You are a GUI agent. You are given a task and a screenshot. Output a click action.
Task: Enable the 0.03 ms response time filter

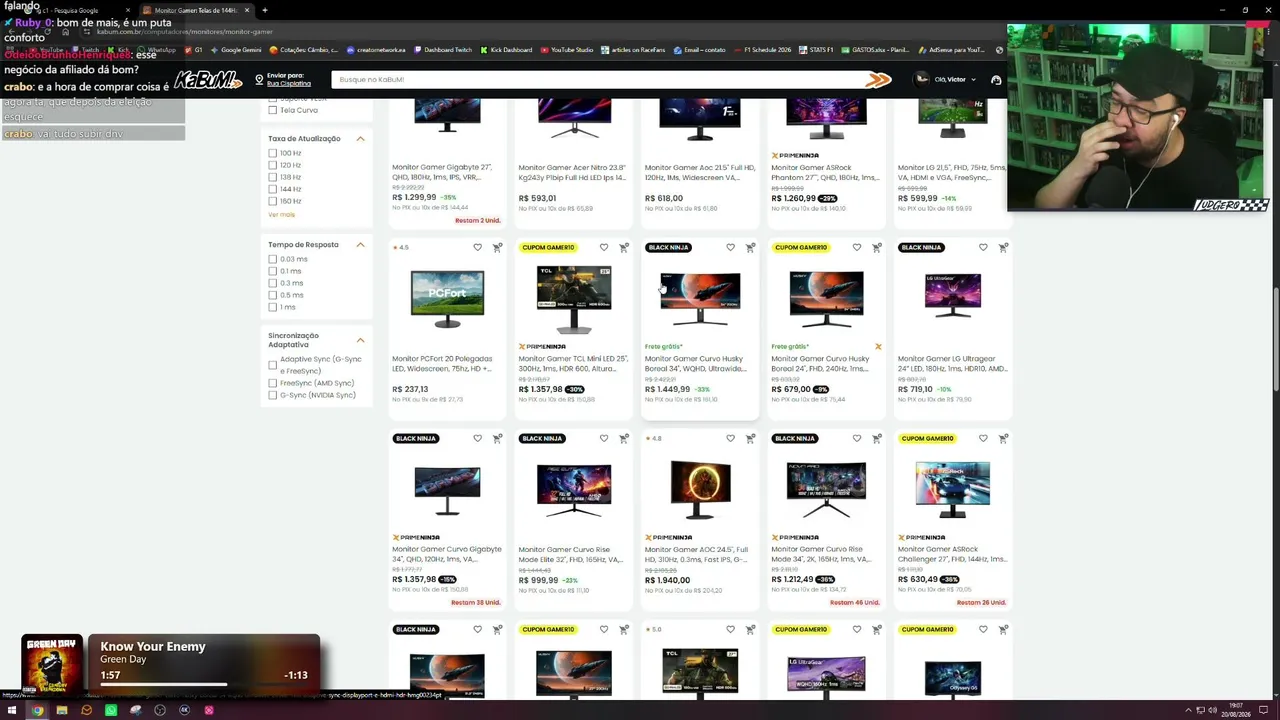click(x=272, y=259)
